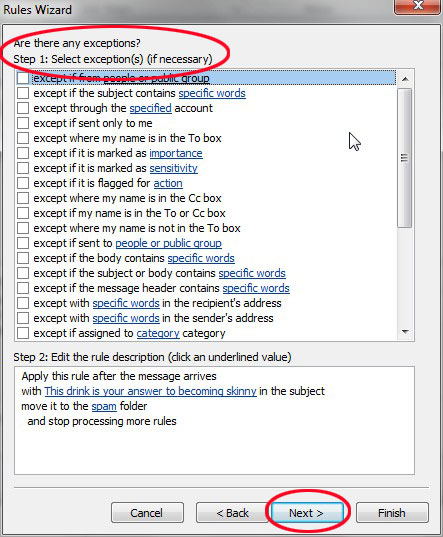Click the exceptions list scrollbar thumb
The width and height of the screenshot is (443, 537).
(x=405, y=158)
